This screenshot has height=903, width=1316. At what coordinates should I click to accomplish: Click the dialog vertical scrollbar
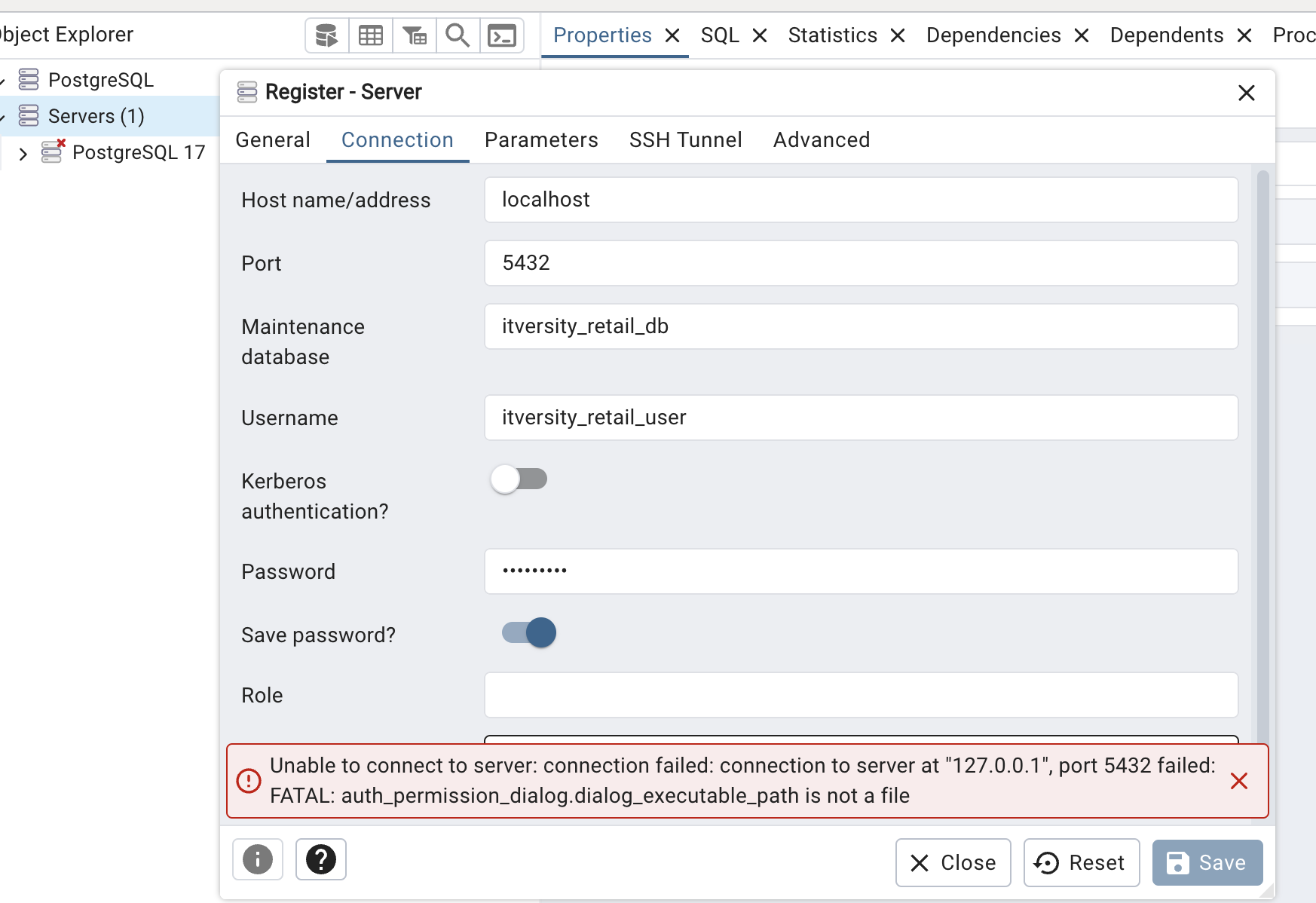[x=1262, y=452]
